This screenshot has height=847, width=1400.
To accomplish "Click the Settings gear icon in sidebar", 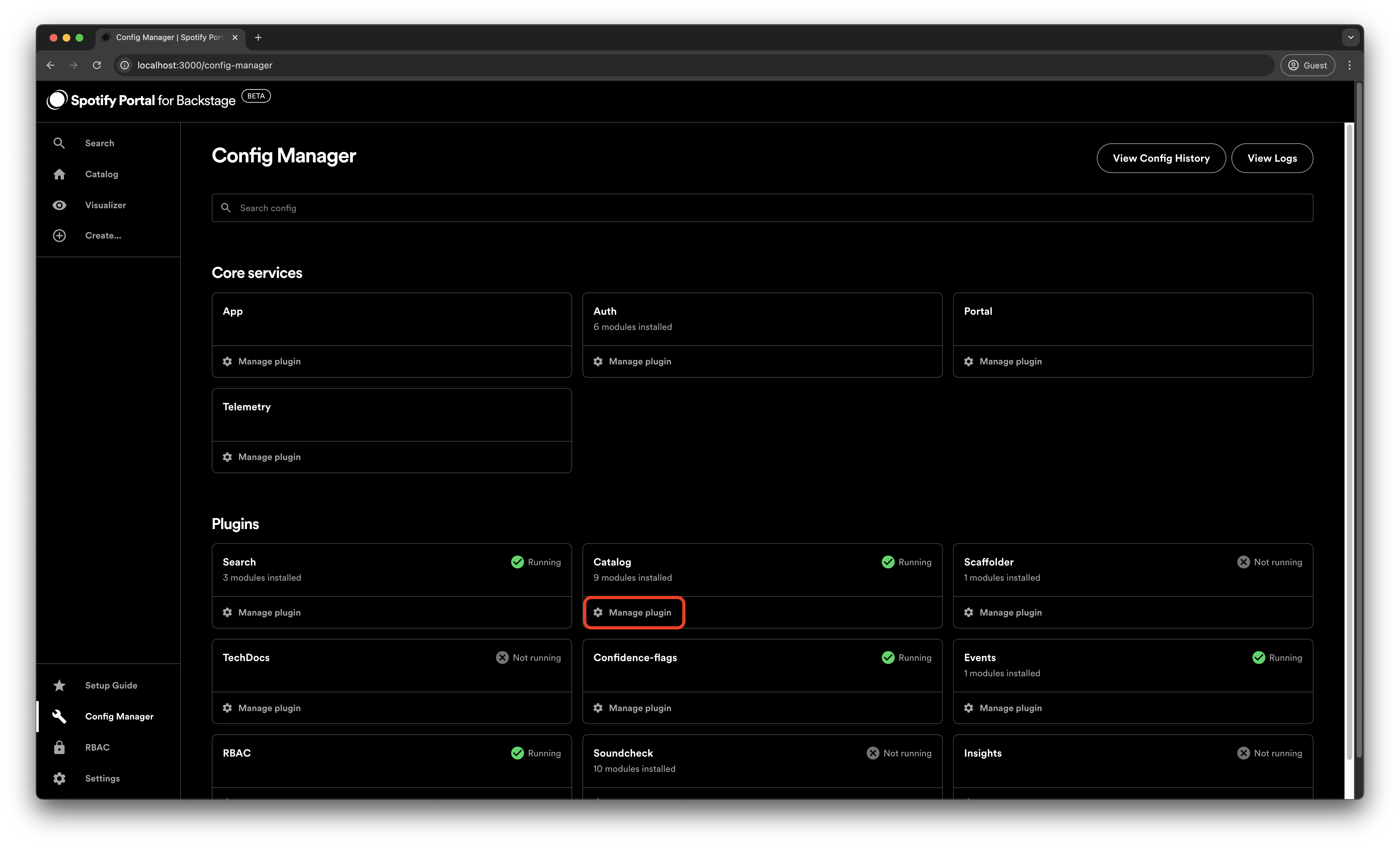I will [x=59, y=778].
